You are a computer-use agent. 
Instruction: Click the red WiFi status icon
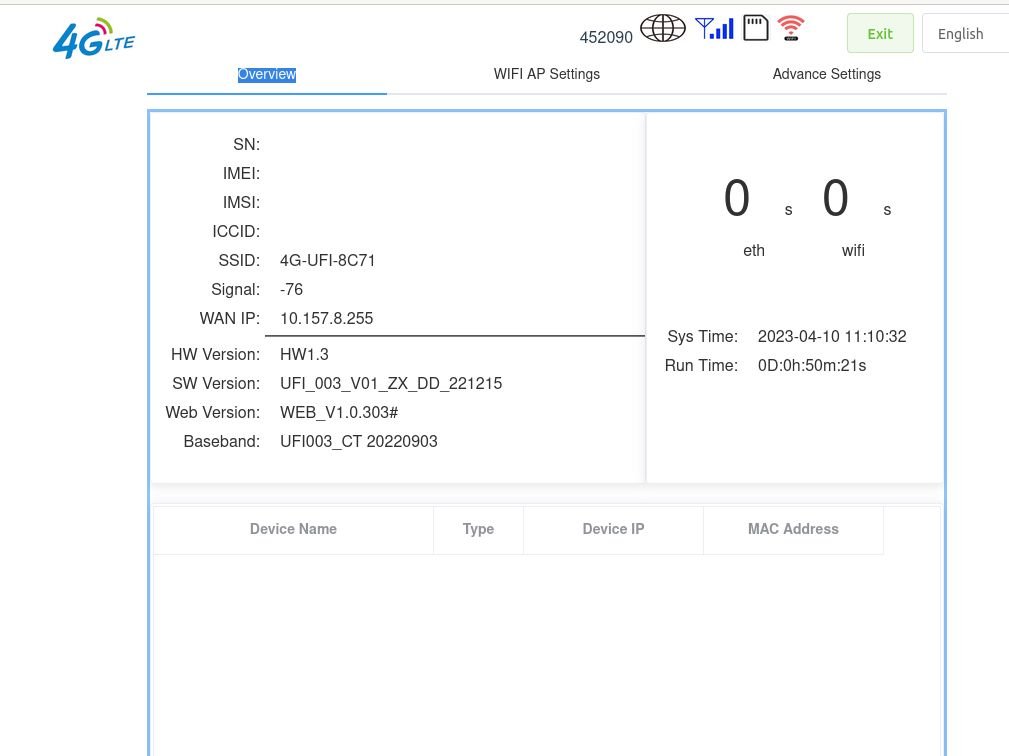pos(791,28)
